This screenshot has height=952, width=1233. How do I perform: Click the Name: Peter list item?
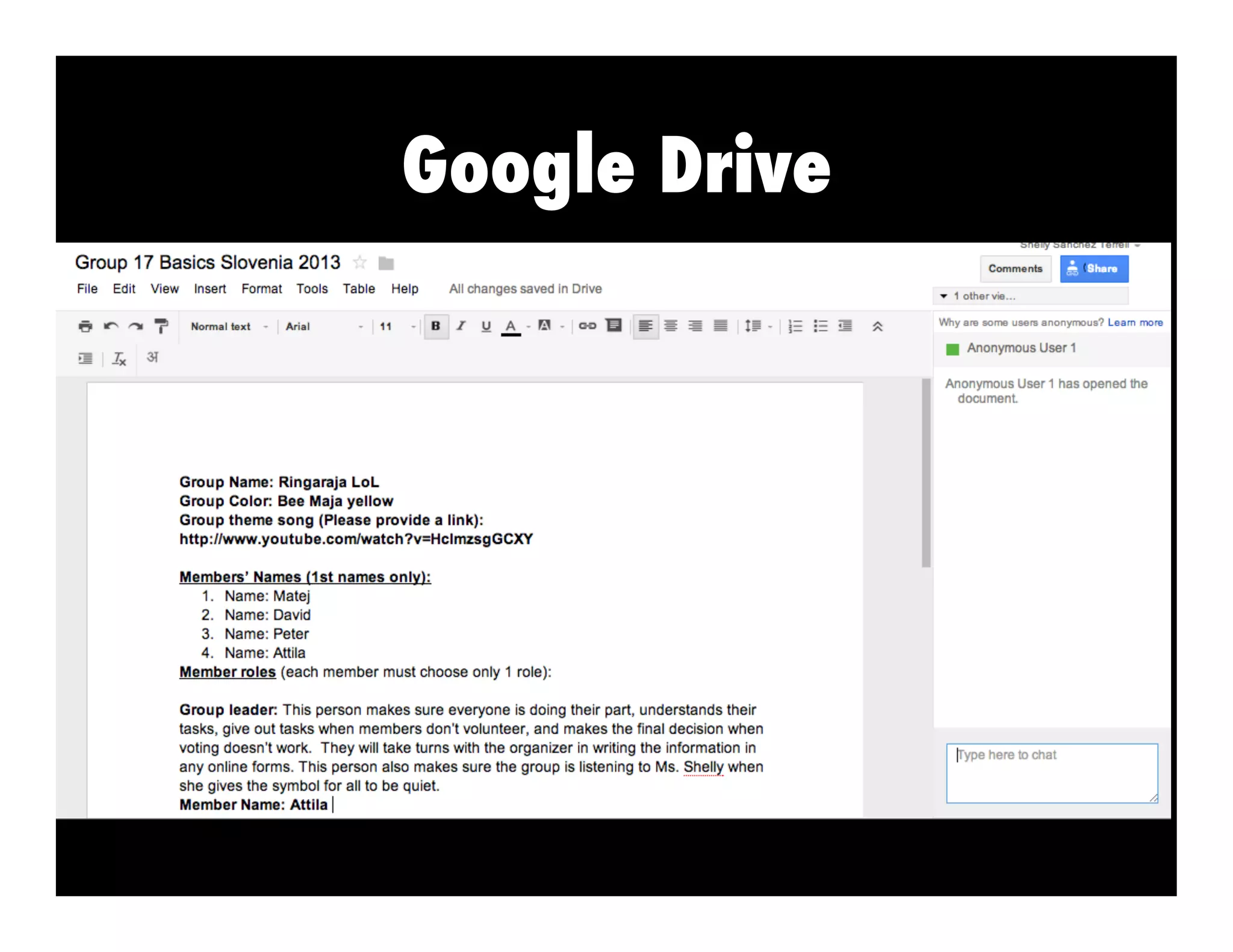(x=267, y=634)
